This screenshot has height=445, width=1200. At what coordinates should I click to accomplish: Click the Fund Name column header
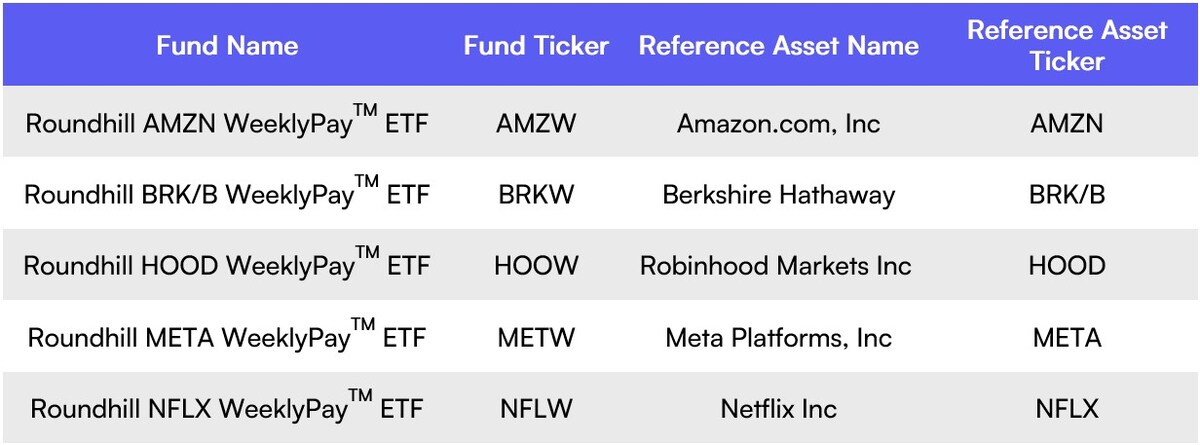pos(227,45)
